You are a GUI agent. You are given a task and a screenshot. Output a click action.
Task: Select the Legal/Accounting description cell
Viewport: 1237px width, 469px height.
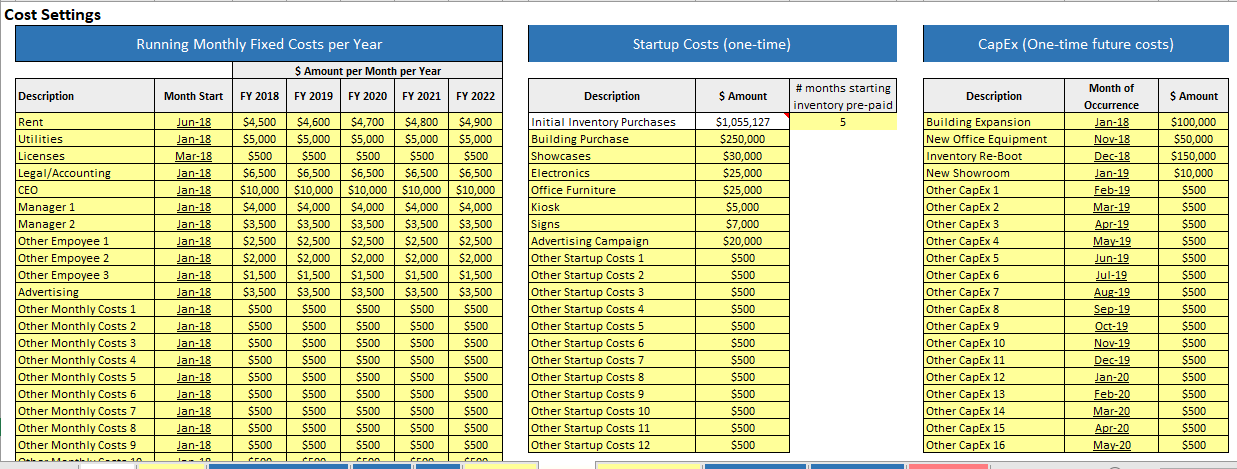coord(84,173)
